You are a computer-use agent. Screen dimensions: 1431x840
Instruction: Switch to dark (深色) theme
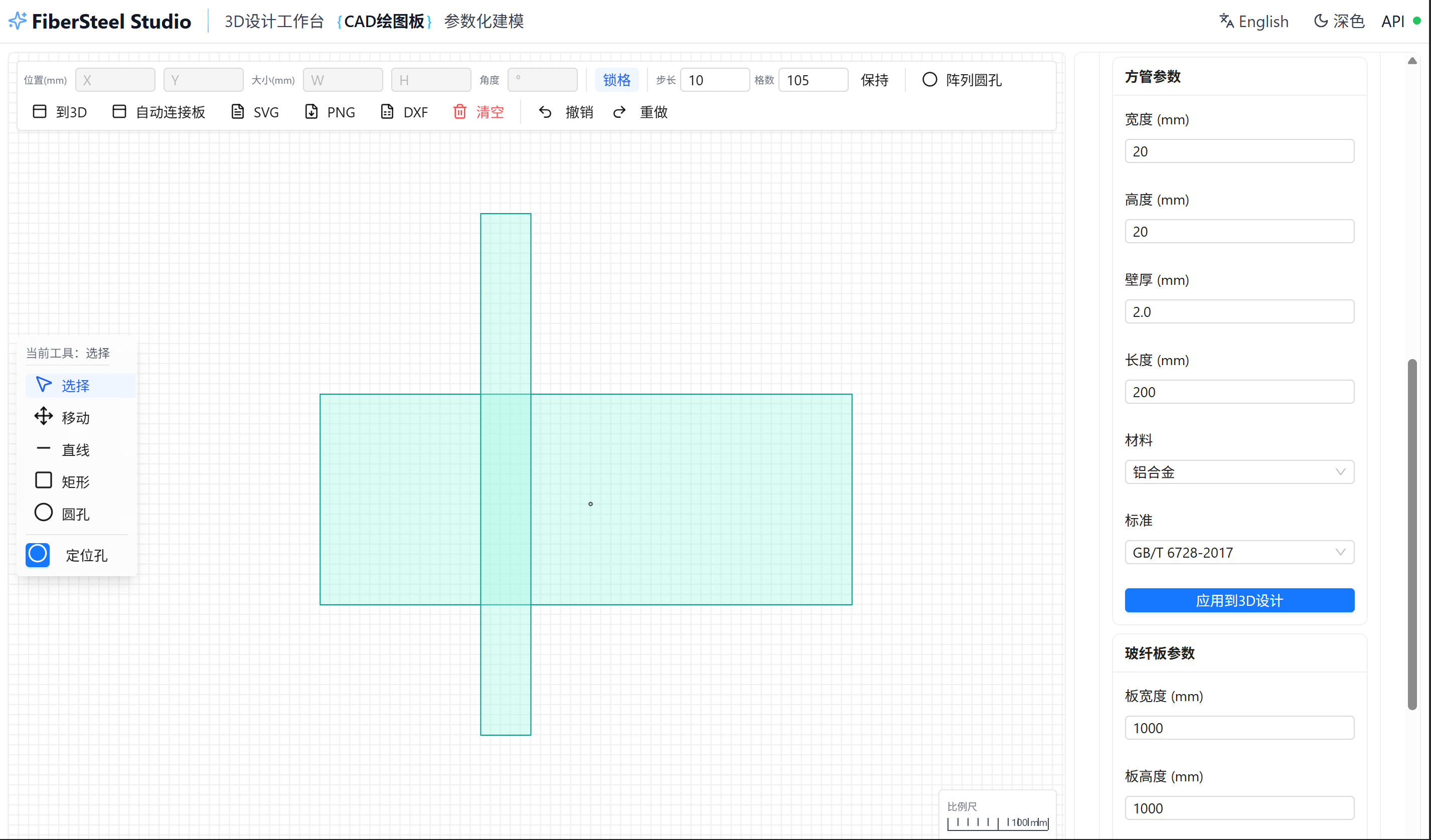(x=1339, y=22)
